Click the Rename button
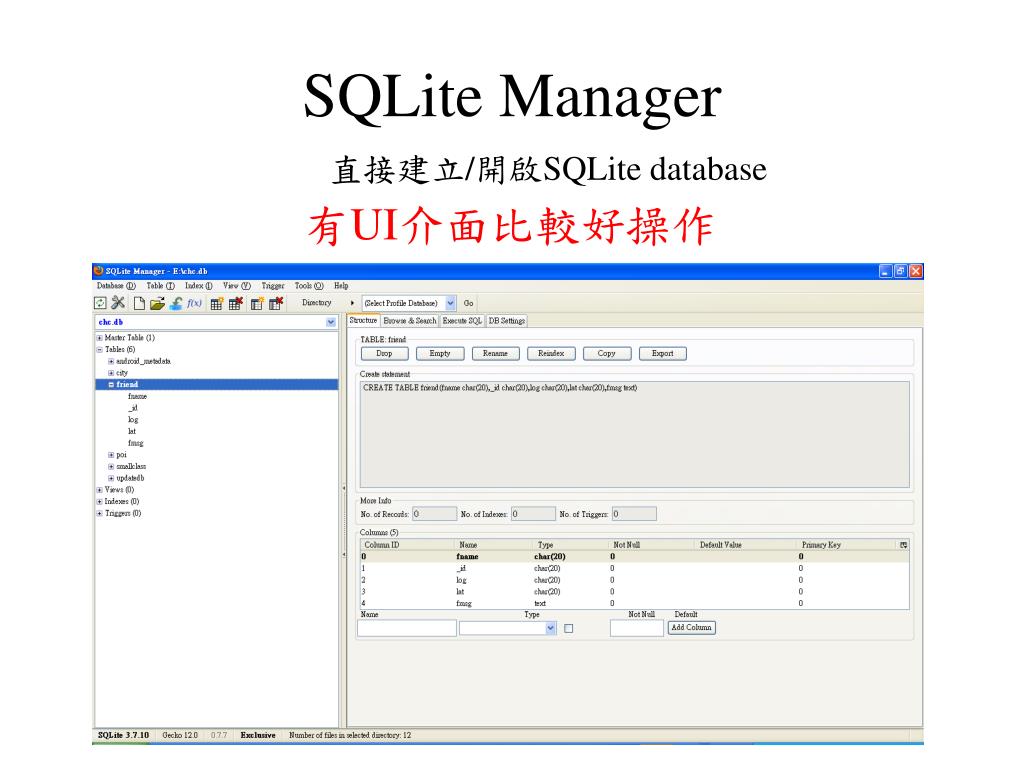 tap(496, 354)
